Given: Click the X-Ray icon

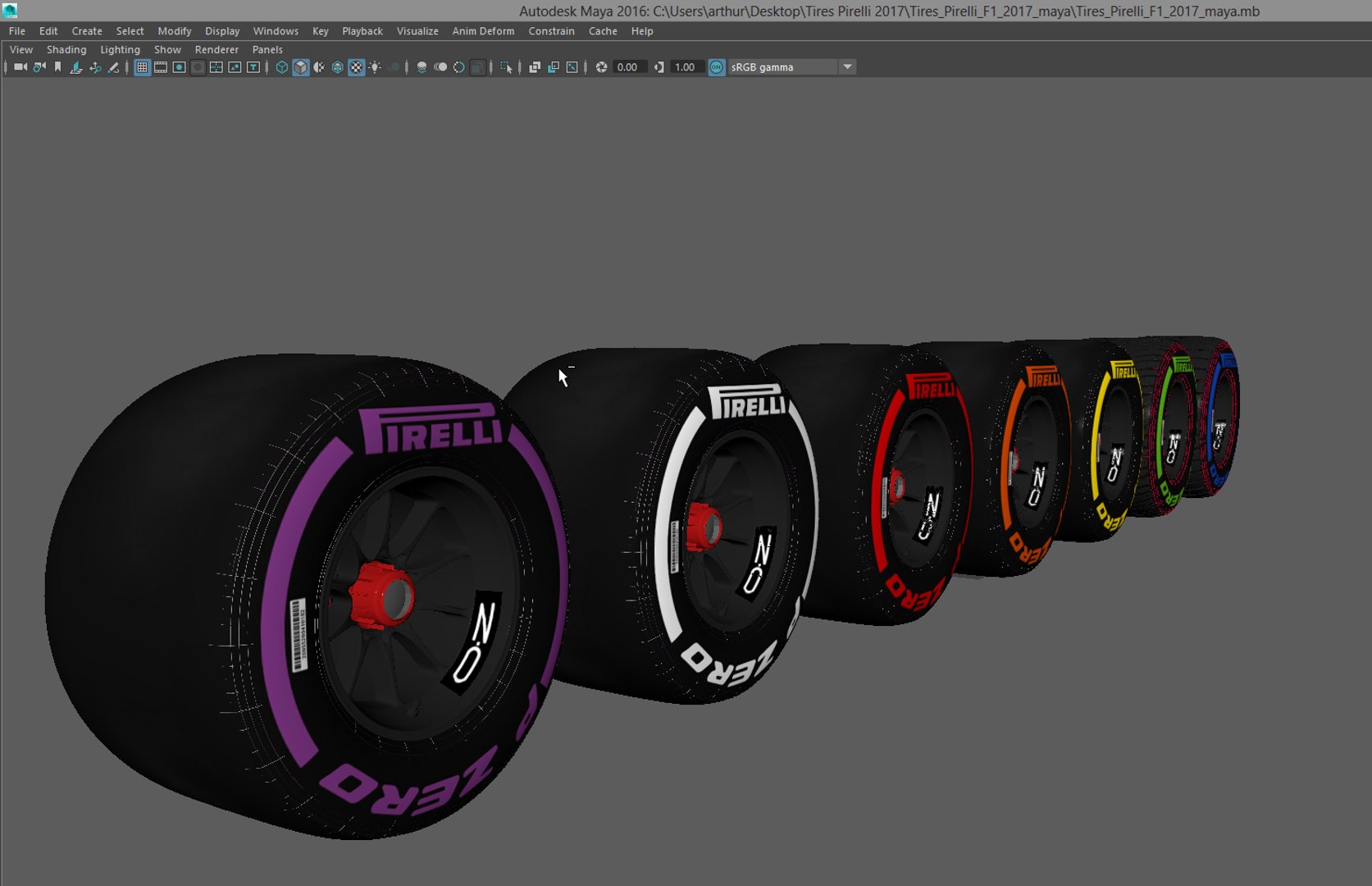Looking at the screenshot, I should (x=535, y=67).
